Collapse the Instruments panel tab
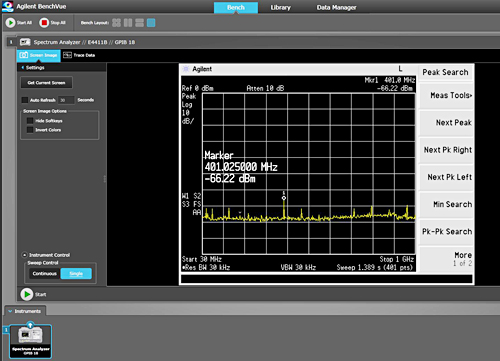 (25, 311)
